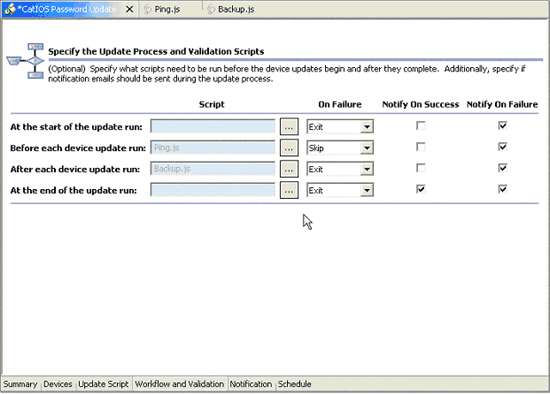This screenshot has width=550, height=394.
Task: Click the Backup.js tab script icon
Action: [211, 9]
